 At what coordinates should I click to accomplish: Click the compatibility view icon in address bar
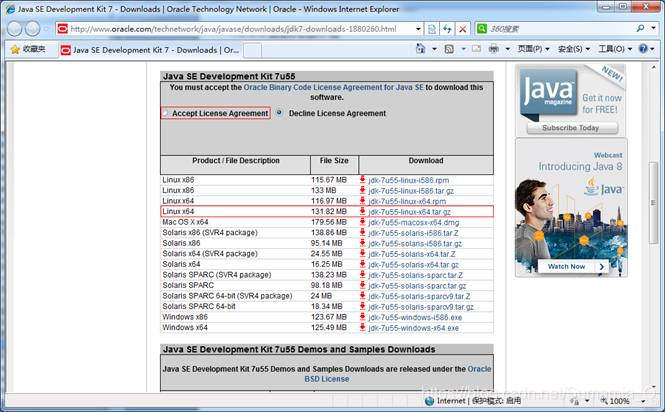pyautogui.click(x=432, y=29)
